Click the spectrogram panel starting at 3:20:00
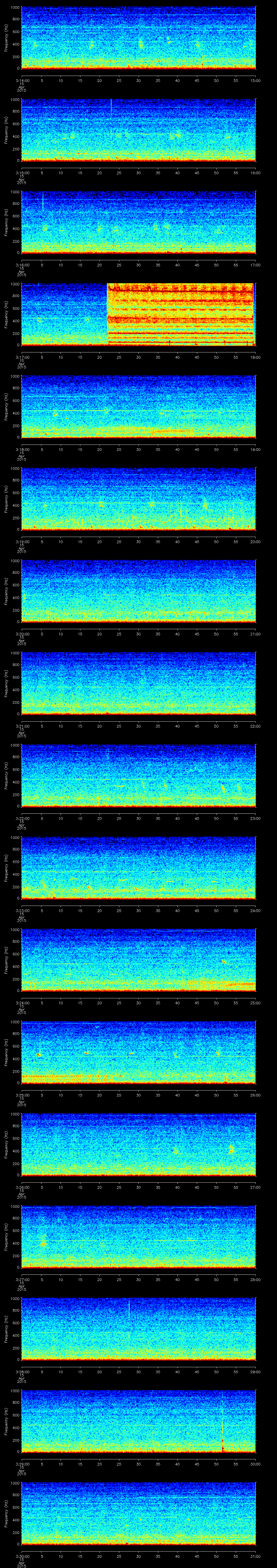Image resolution: width=277 pixels, height=1568 pixels. 138,592
